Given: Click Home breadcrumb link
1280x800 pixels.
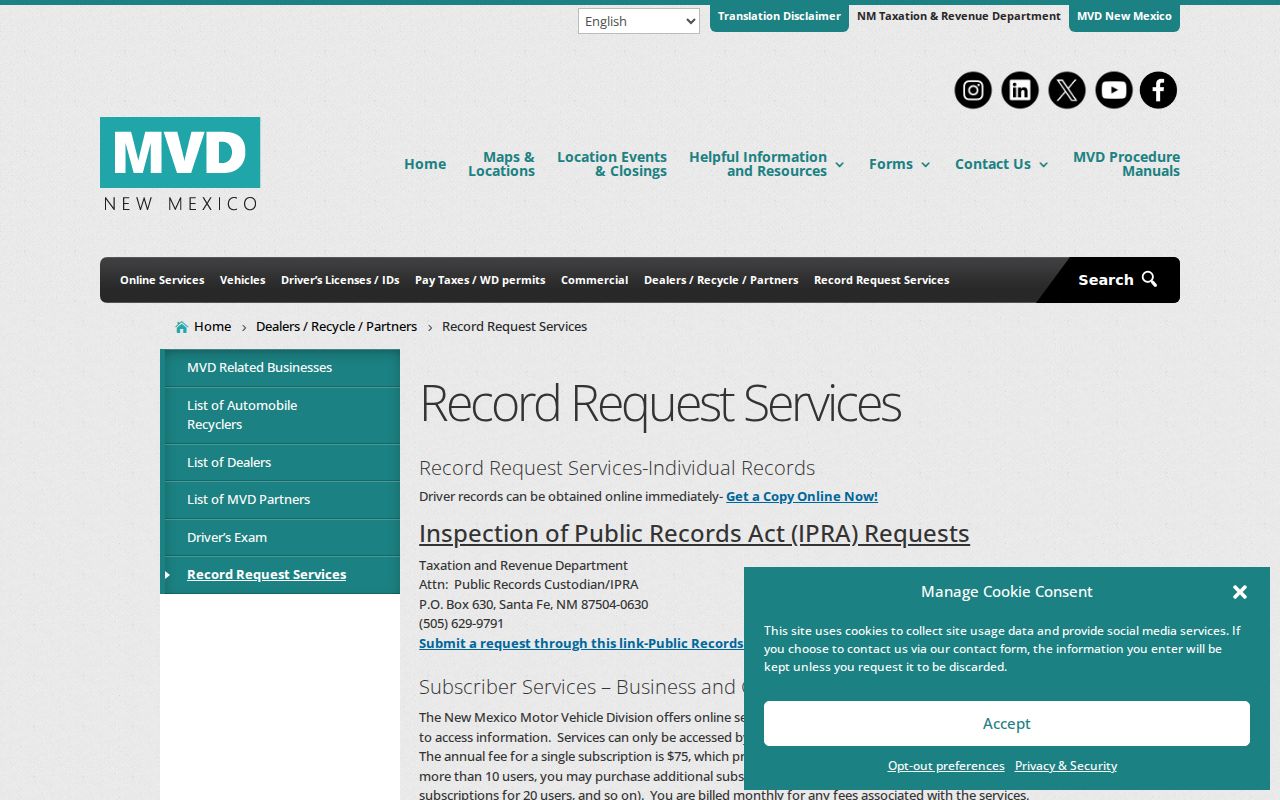Looking at the screenshot, I should (212, 327).
